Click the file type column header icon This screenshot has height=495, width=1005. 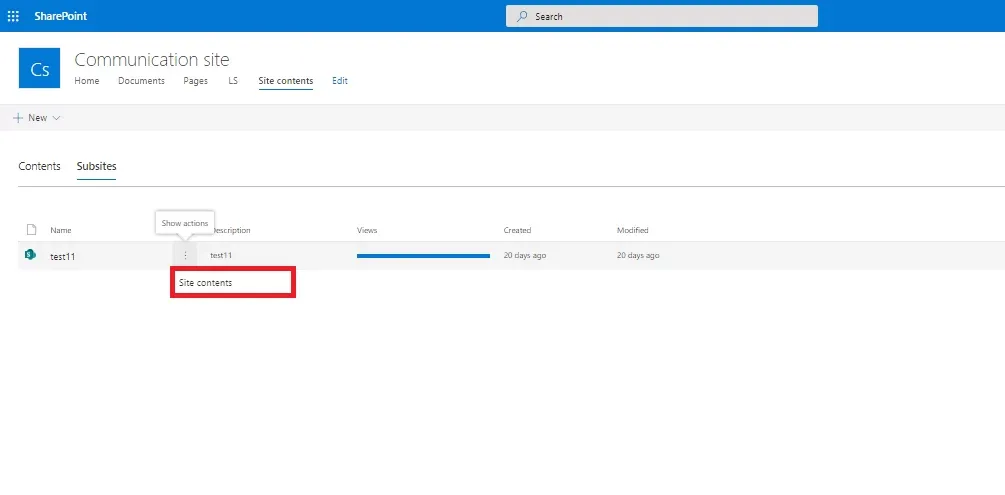coord(31,230)
